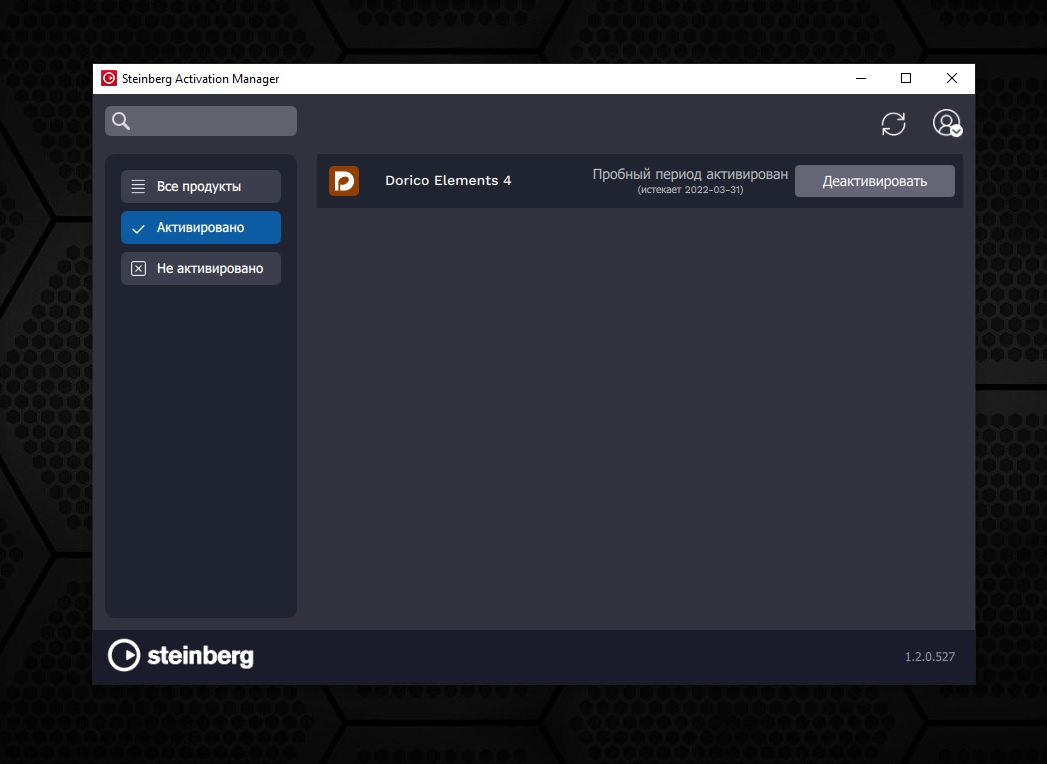
Task: Open the user account icon
Action: pos(947,123)
